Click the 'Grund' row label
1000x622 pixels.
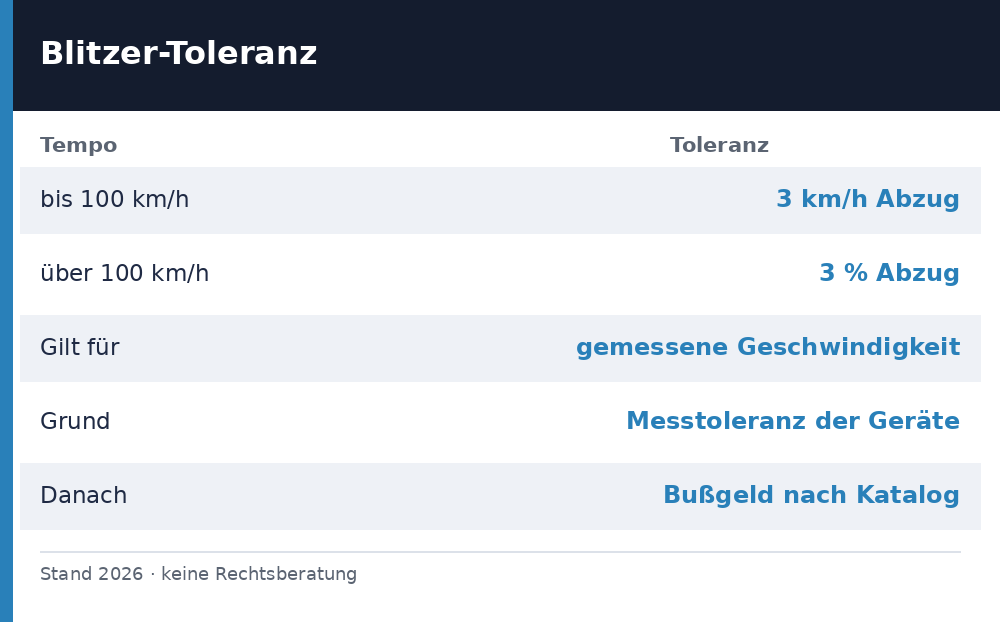[x=75, y=422]
